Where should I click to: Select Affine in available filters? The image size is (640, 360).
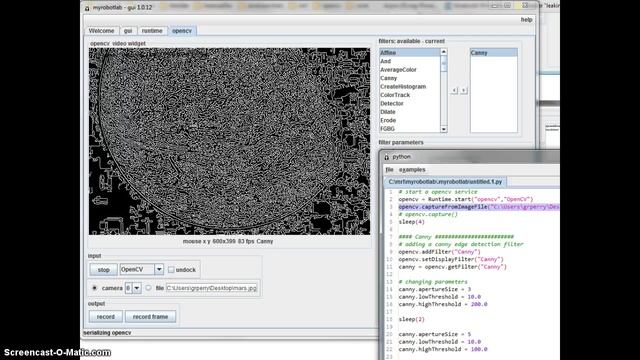coord(410,53)
